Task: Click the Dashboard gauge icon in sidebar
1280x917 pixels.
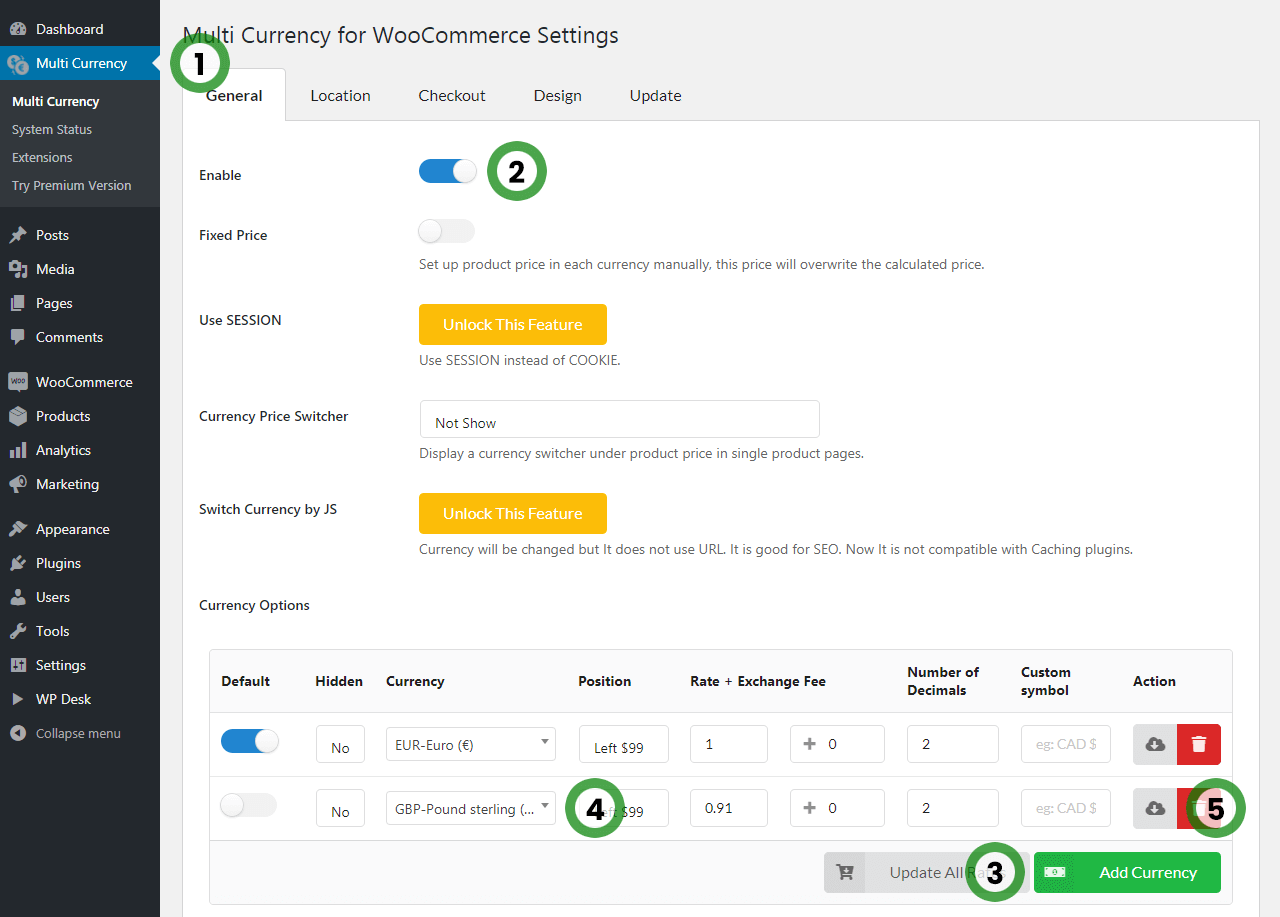Action: coord(18,29)
